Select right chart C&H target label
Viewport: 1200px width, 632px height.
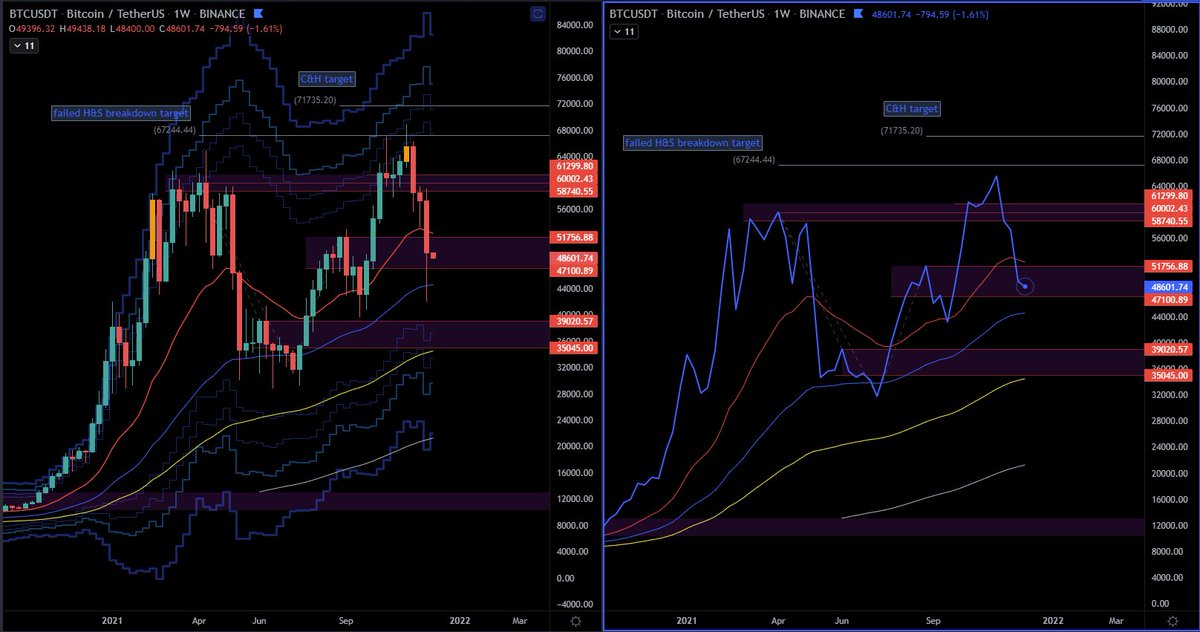pyautogui.click(x=912, y=108)
